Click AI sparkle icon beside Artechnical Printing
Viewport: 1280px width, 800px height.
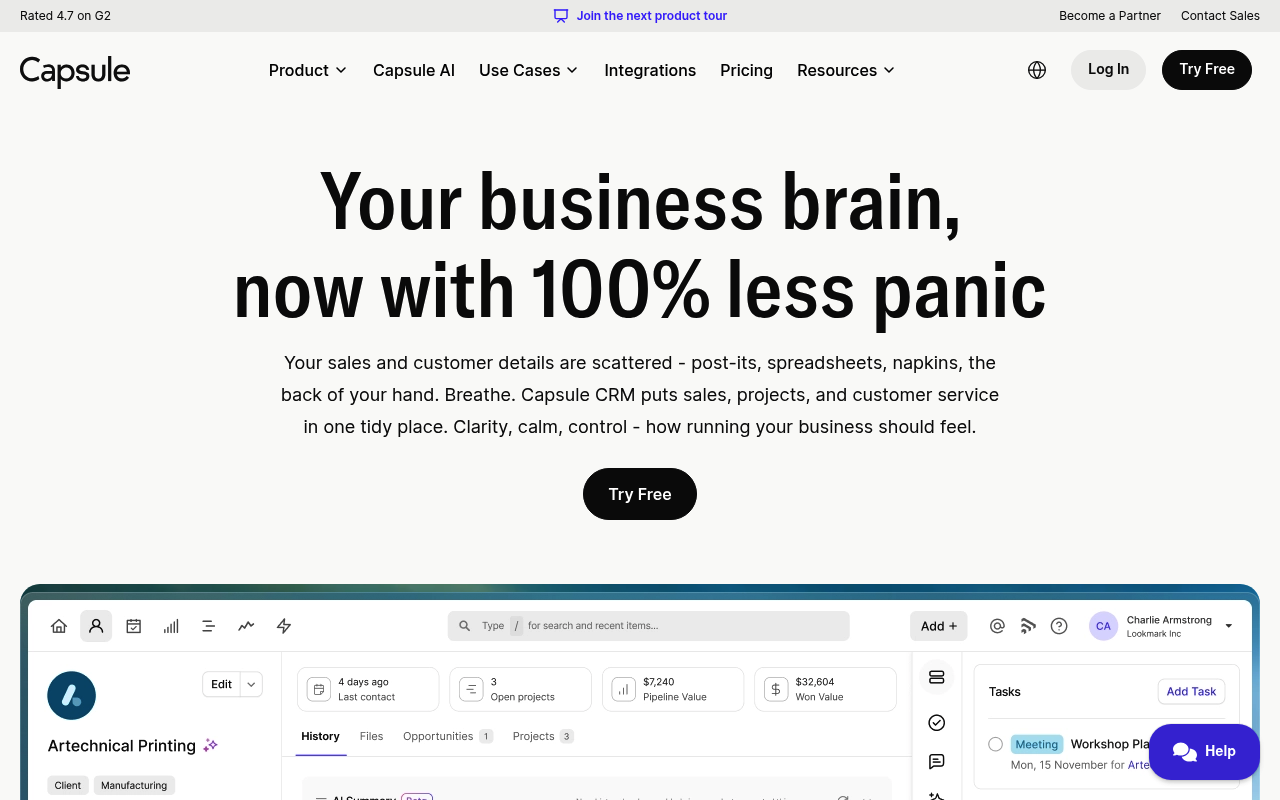click(x=210, y=745)
